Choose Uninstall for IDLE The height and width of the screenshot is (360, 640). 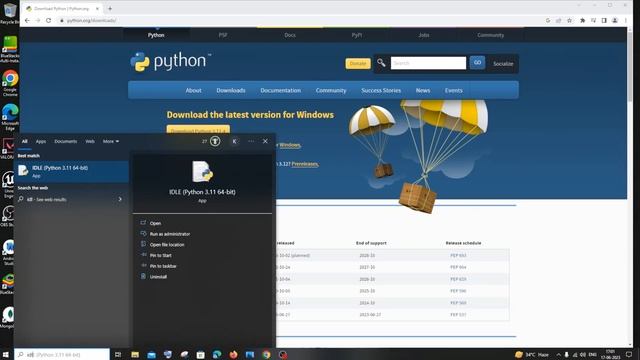click(158, 277)
